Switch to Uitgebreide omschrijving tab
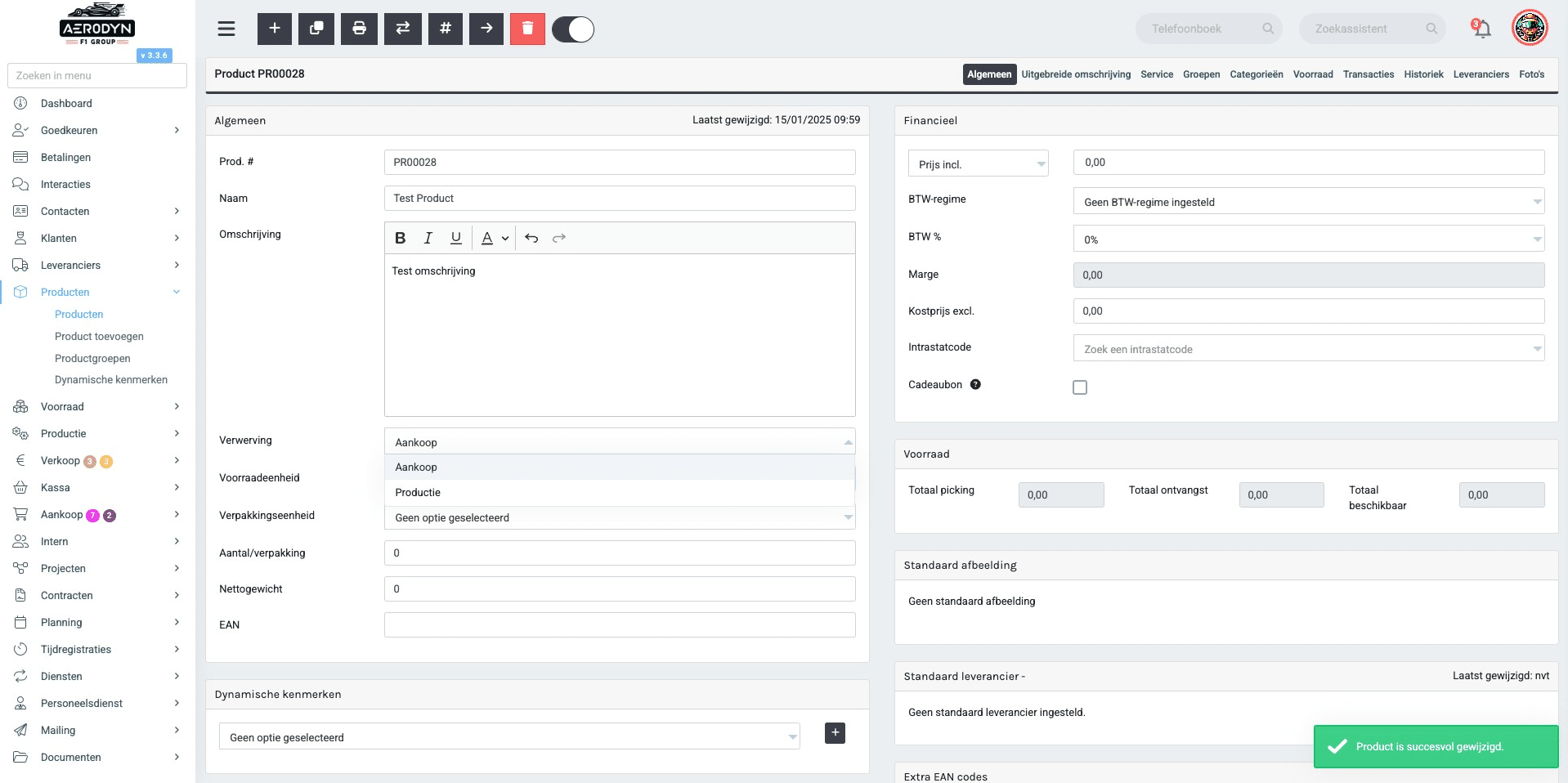Screen dimensions: 1568x783 [x=1076, y=74]
